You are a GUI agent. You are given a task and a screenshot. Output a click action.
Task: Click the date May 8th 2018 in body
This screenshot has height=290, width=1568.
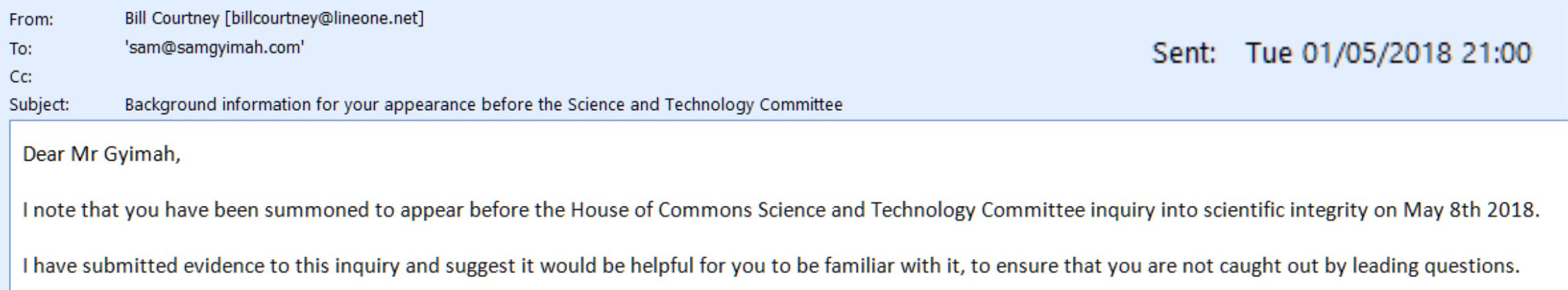[x=1470, y=209]
